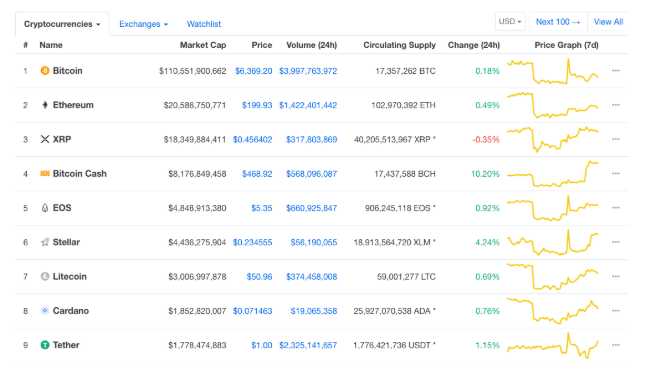
Task: Click the EOS logo icon
Action: [45, 208]
